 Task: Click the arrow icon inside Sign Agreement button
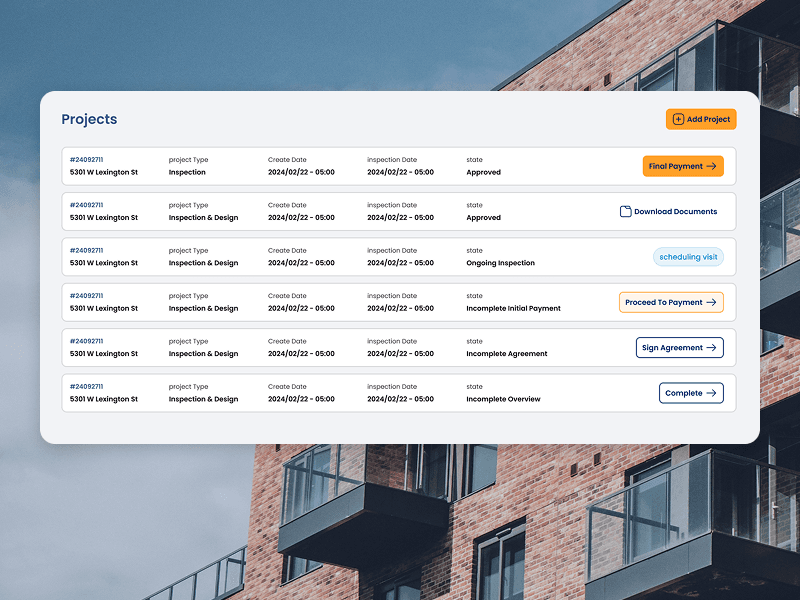click(x=711, y=347)
